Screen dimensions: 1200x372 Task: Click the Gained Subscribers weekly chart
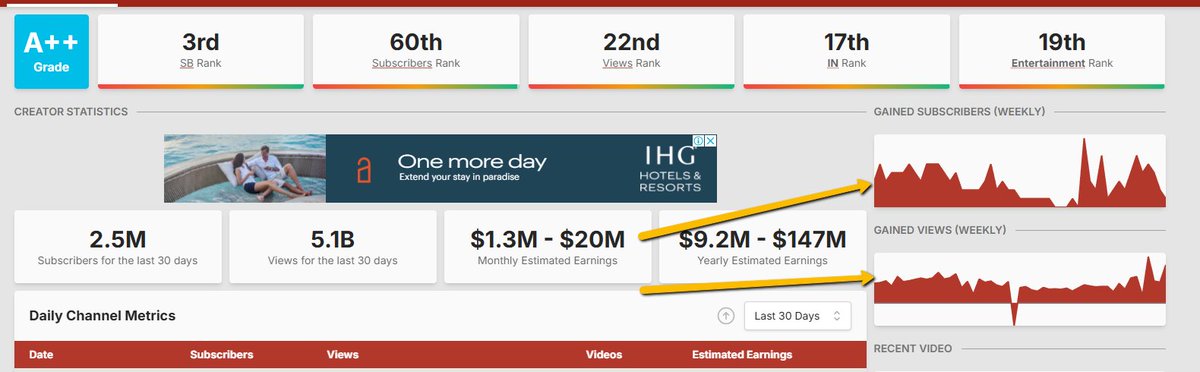coord(1020,170)
